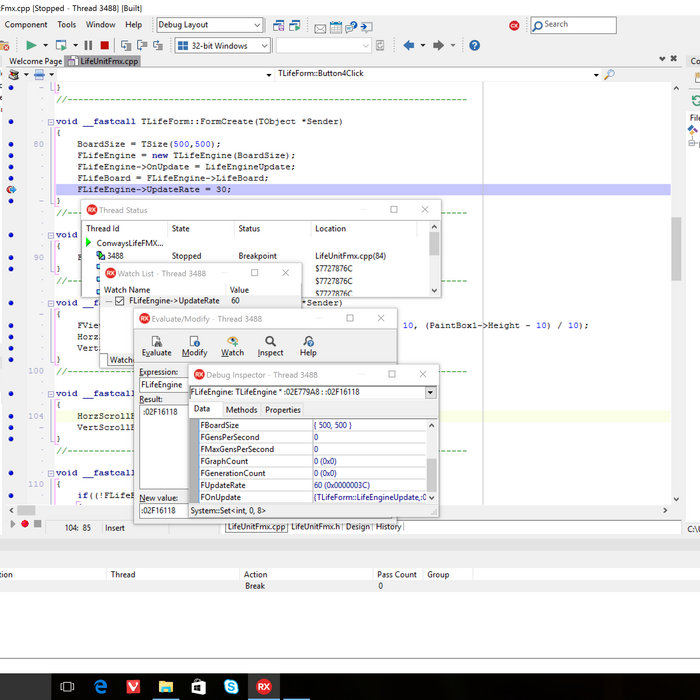700x700 pixels.
Task: Click the Debug Inspector data scrollbar thumb
Action: tap(431, 475)
